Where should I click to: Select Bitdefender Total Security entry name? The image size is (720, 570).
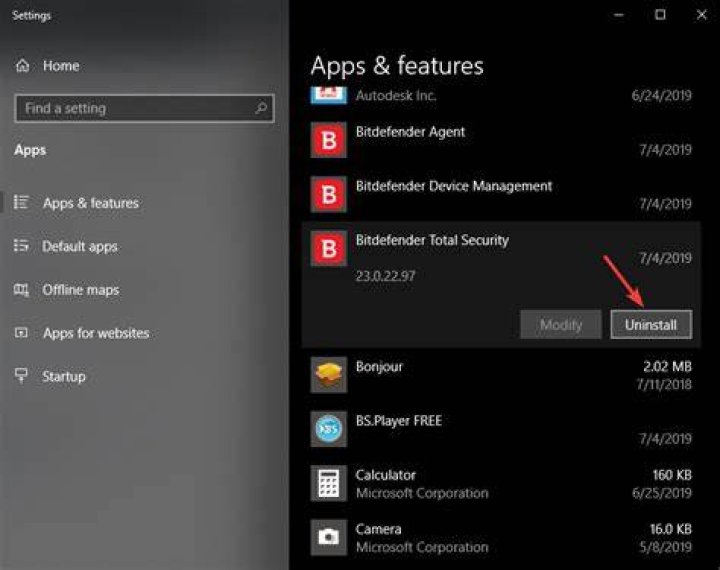click(432, 240)
